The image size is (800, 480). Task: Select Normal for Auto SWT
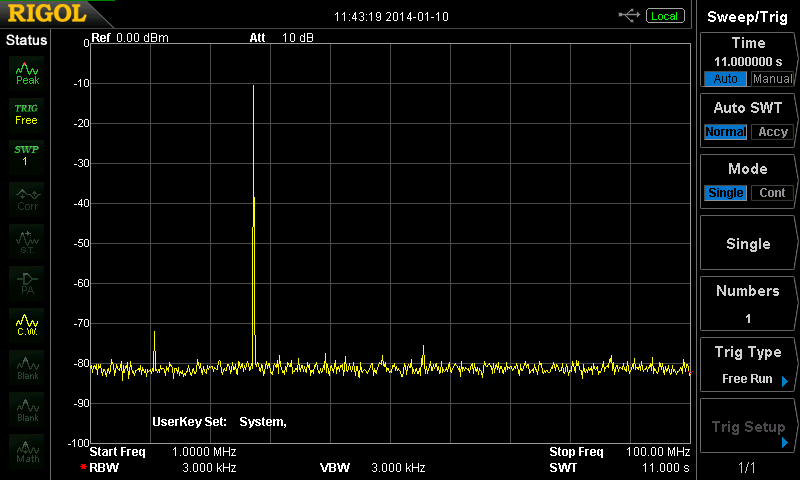725,132
